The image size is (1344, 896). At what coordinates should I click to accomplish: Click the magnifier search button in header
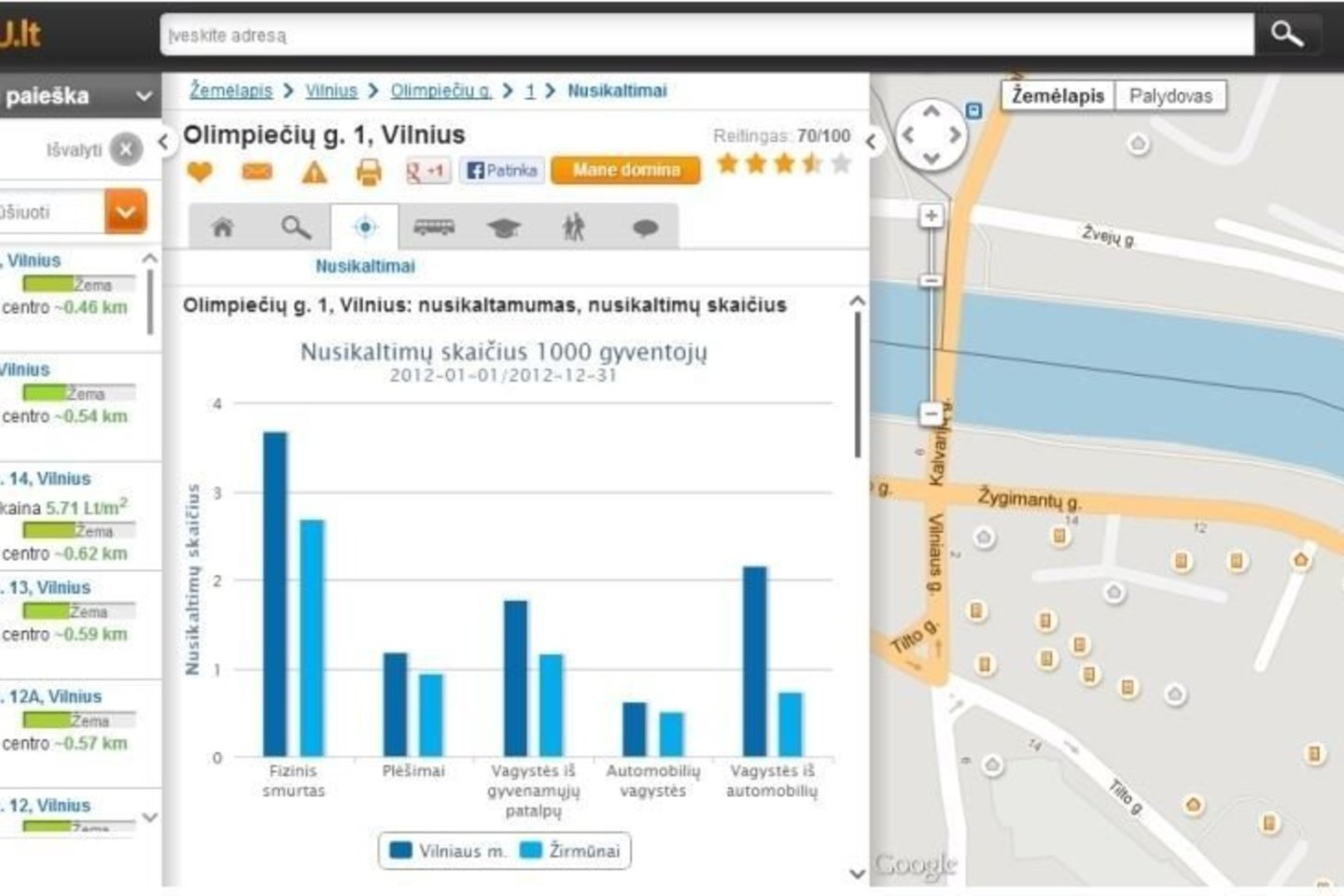pyautogui.click(x=1286, y=35)
